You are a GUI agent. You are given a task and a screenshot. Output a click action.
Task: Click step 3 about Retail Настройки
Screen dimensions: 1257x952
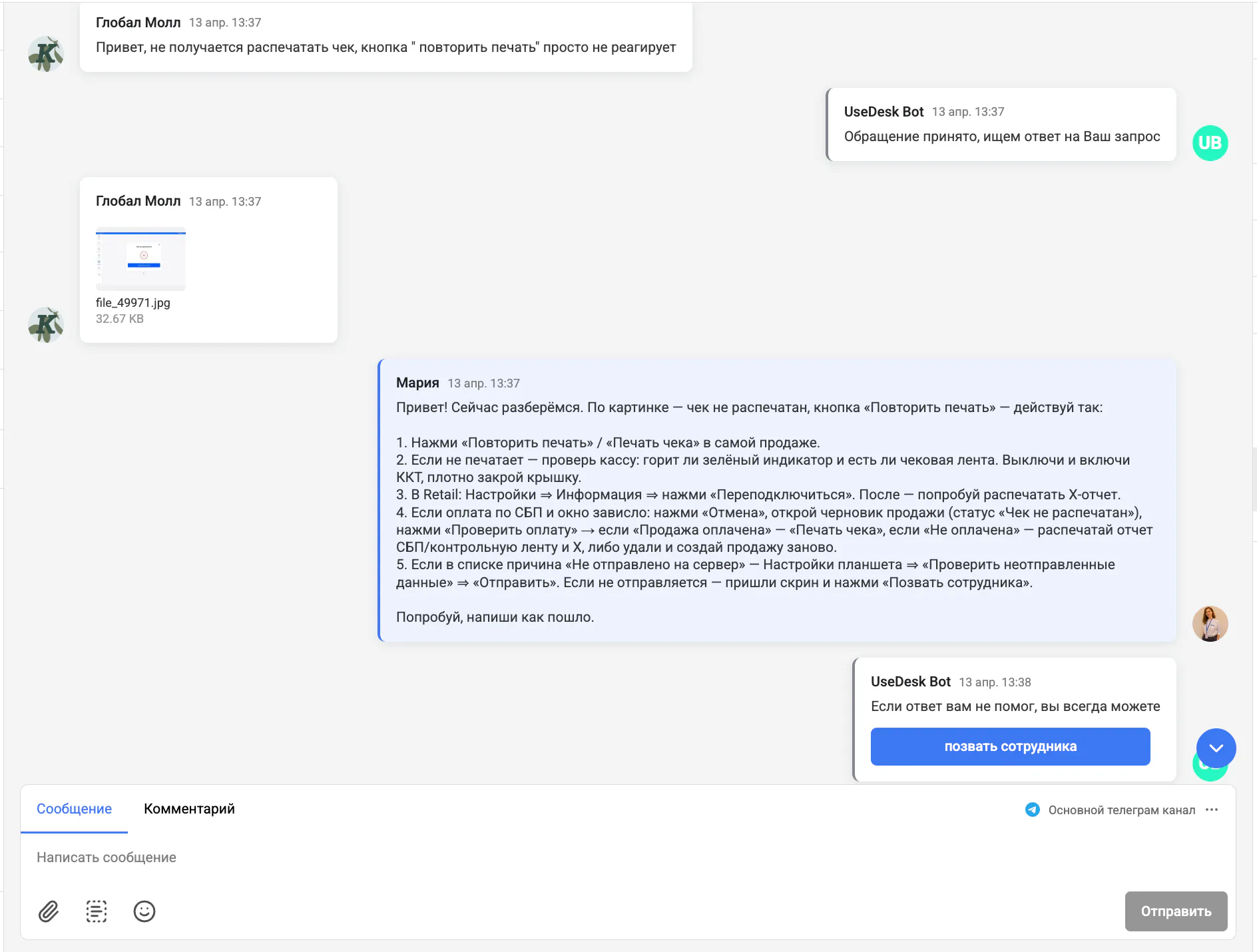[758, 495]
